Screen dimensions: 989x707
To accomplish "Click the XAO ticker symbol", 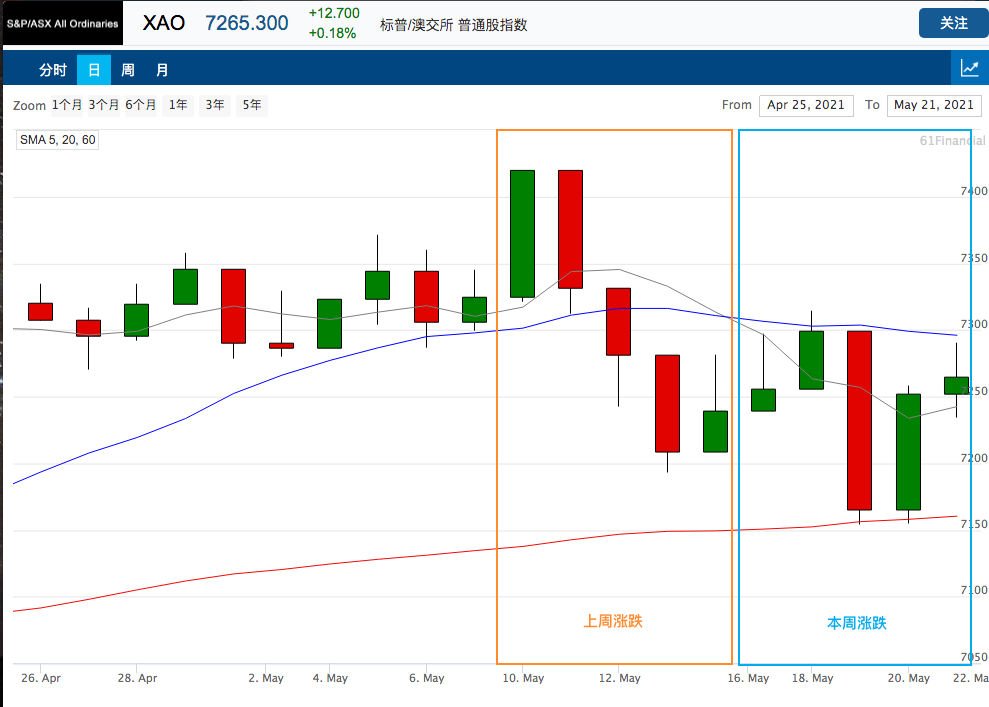I will pyautogui.click(x=164, y=23).
